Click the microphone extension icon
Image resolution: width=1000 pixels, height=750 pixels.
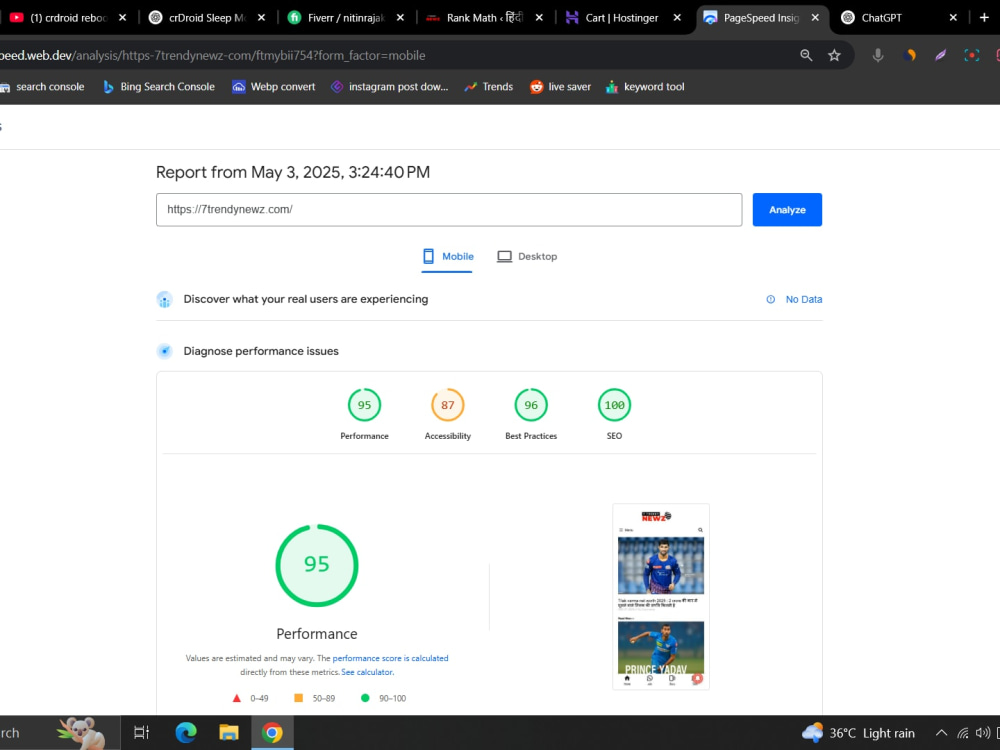[x=878, y=55]
